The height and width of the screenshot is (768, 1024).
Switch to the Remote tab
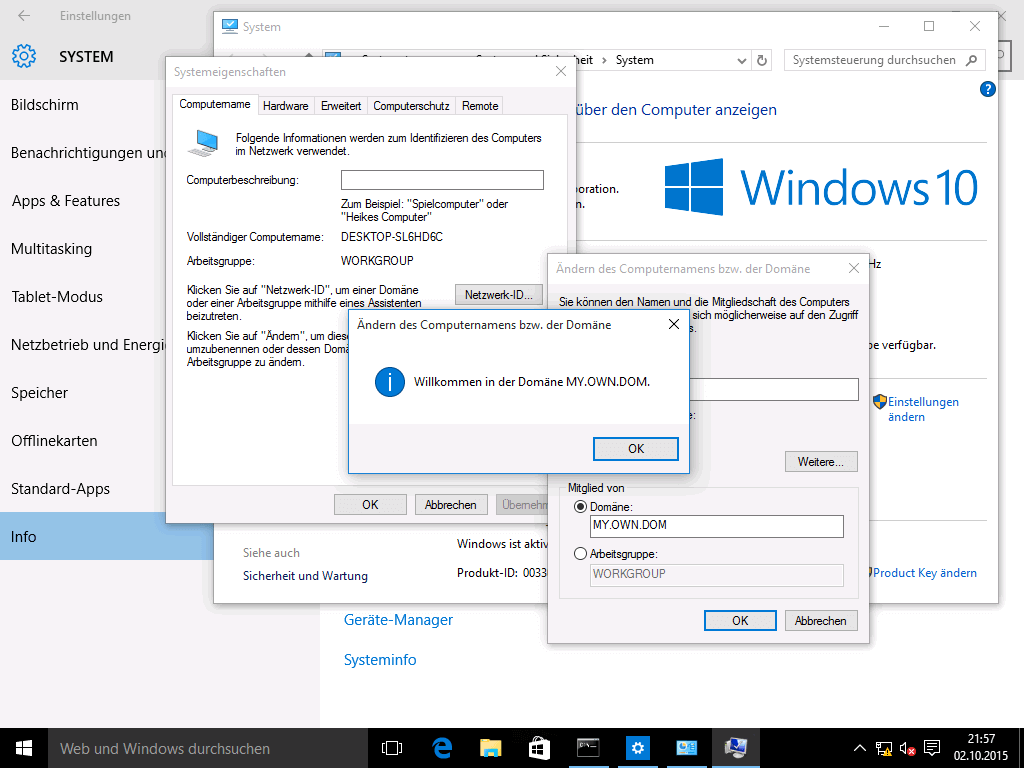click(480, 106)
